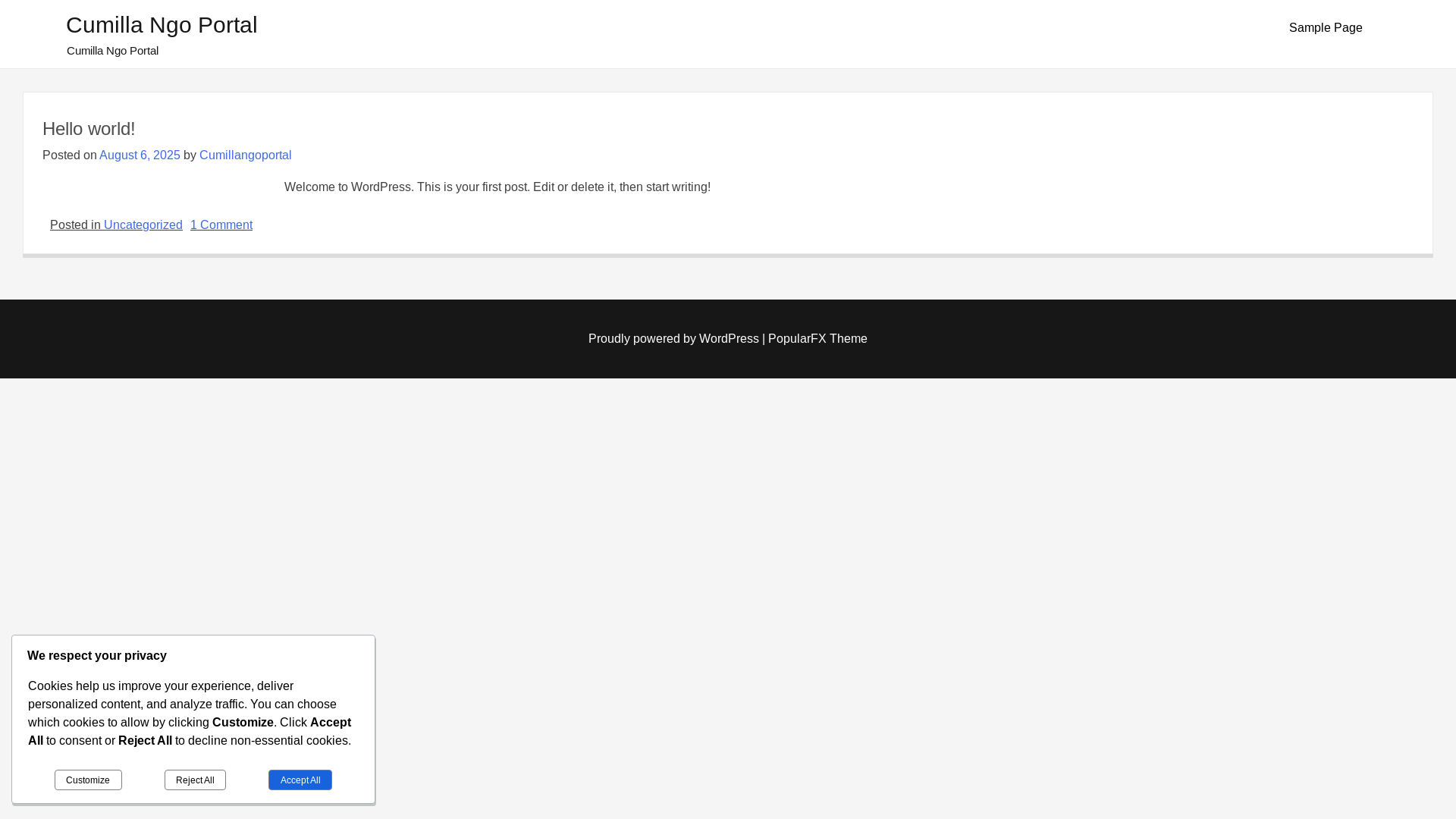
Task: Click the 'We respect your privacy' heading
Action: click(97, 655)
